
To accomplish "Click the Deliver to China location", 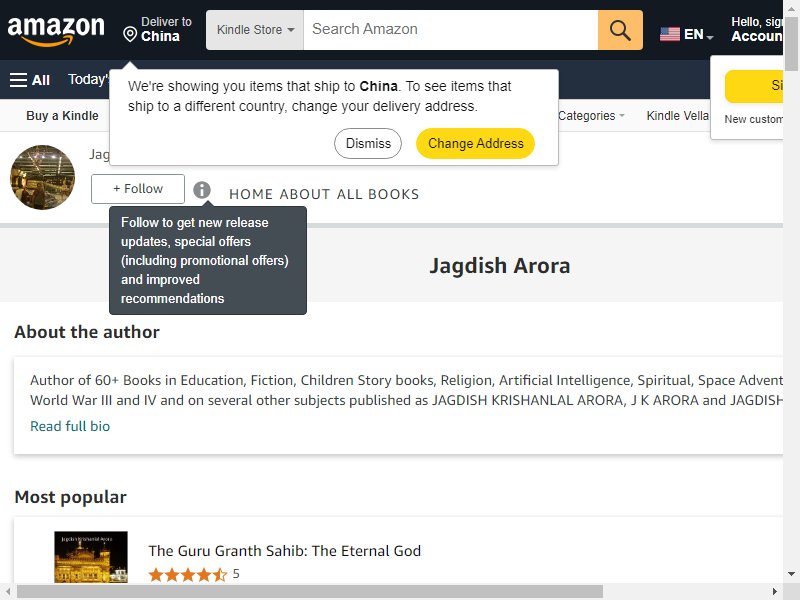I will (158, 30).
